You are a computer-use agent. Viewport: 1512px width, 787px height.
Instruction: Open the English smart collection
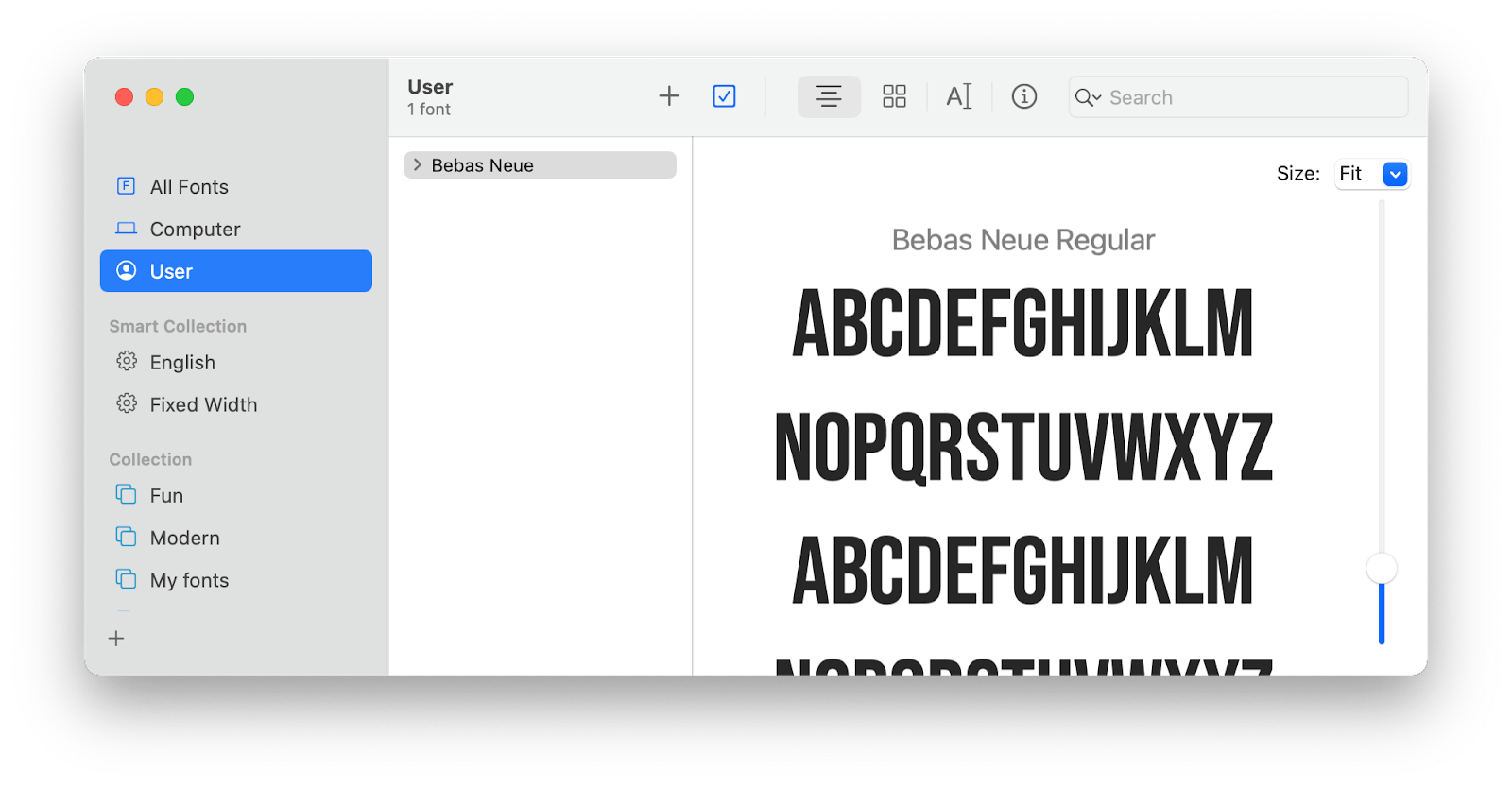(x=236, y=363)
